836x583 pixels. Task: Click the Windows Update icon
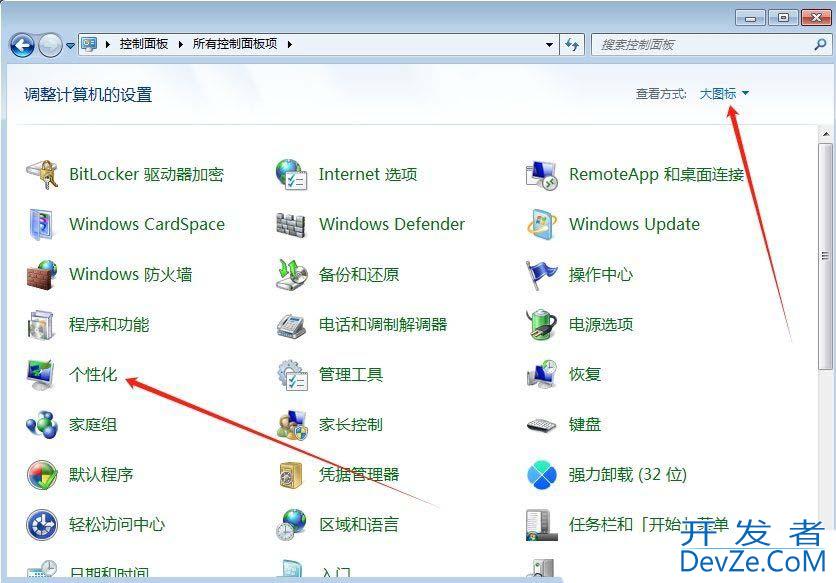[541, 224]
